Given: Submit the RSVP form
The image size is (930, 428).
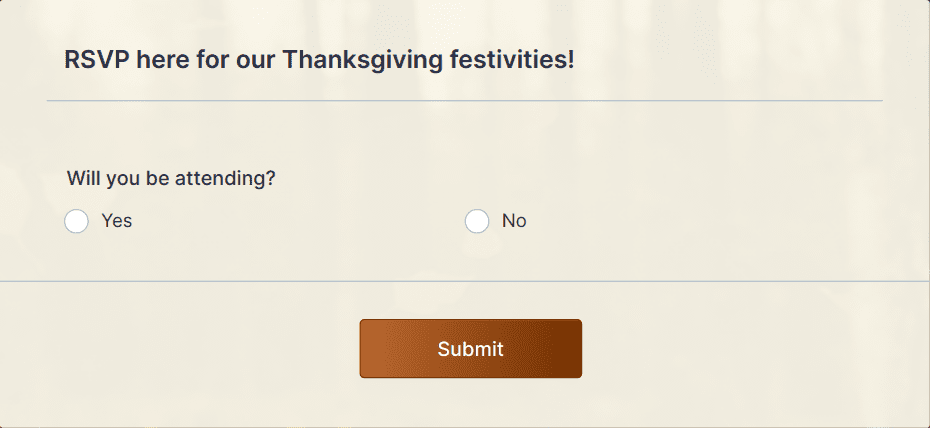Looking at the screenshot, I should (470, 349).
